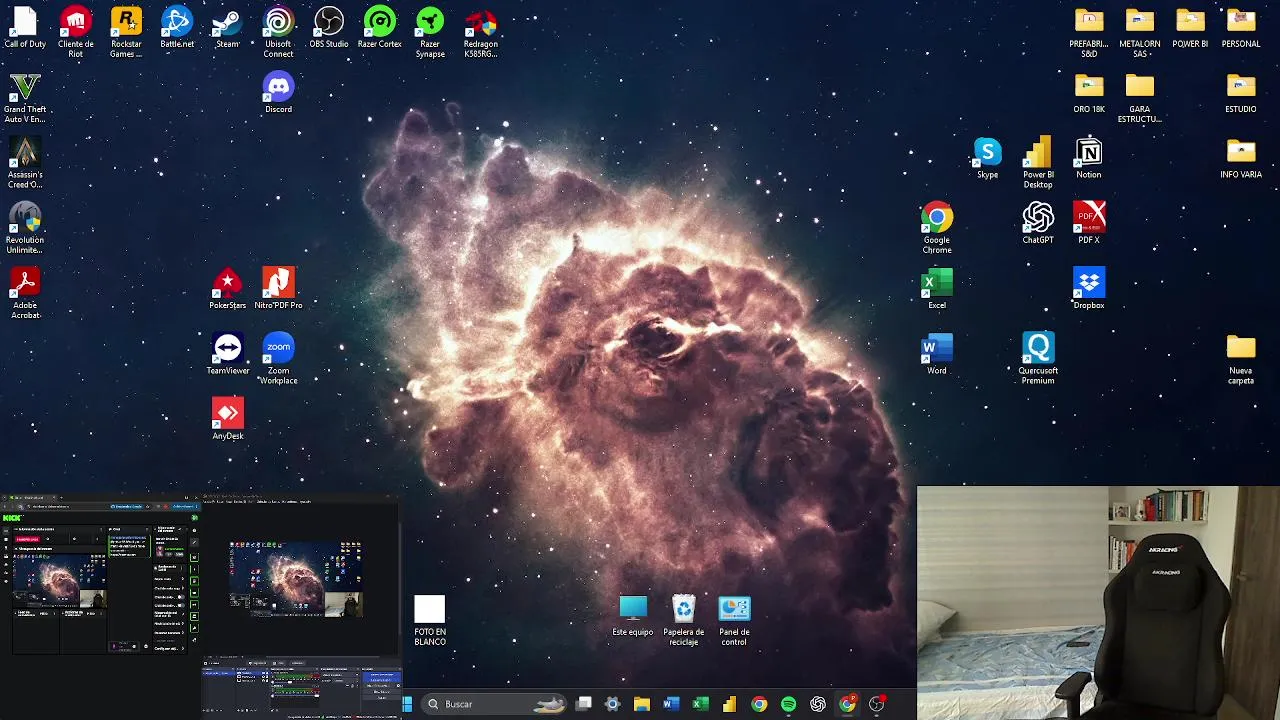
Task: Open the Call of Duty desktop shortcut
Action: pos(25,28)
